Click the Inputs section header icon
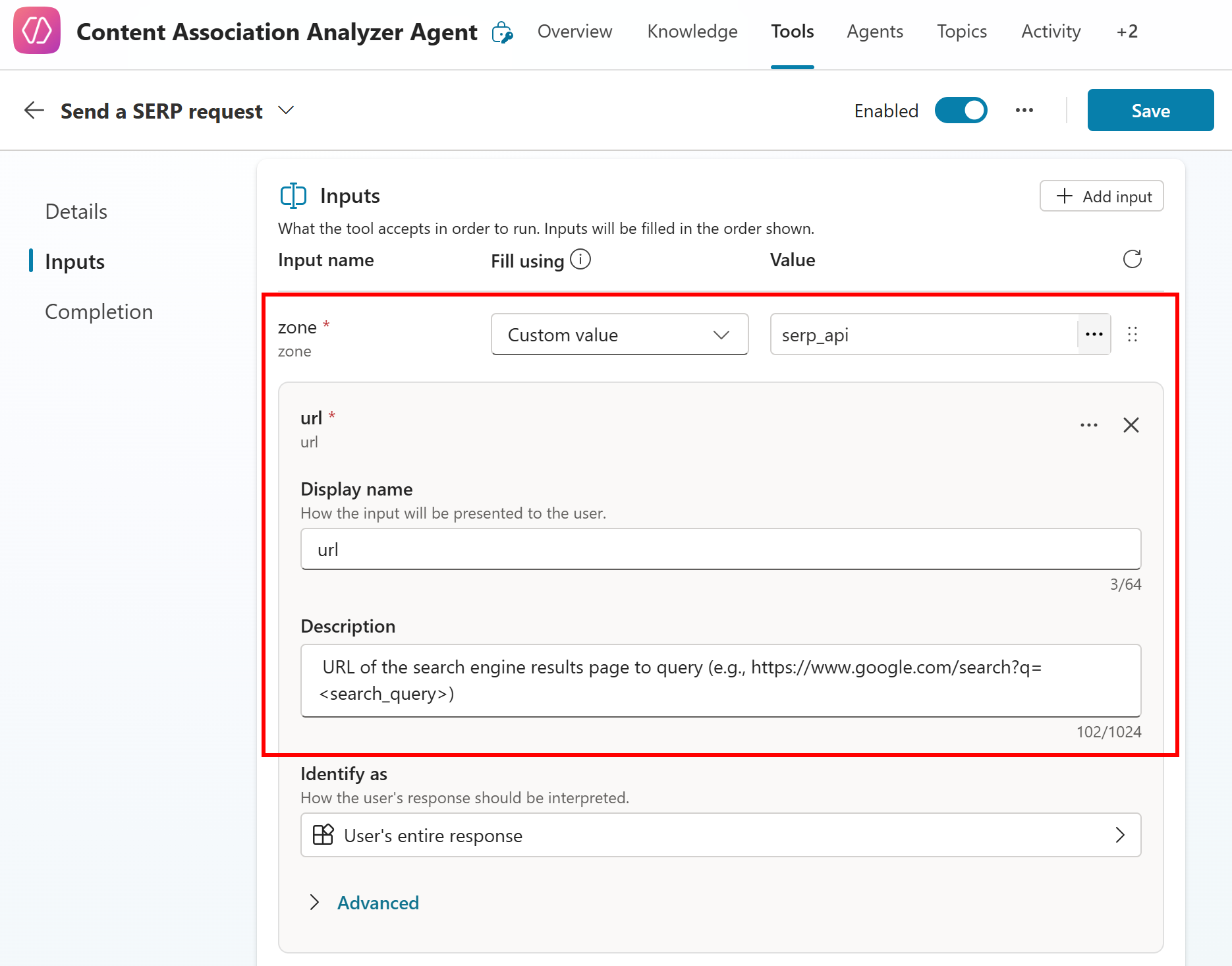Screen dimensions: 1232x966 pos(293,195)
